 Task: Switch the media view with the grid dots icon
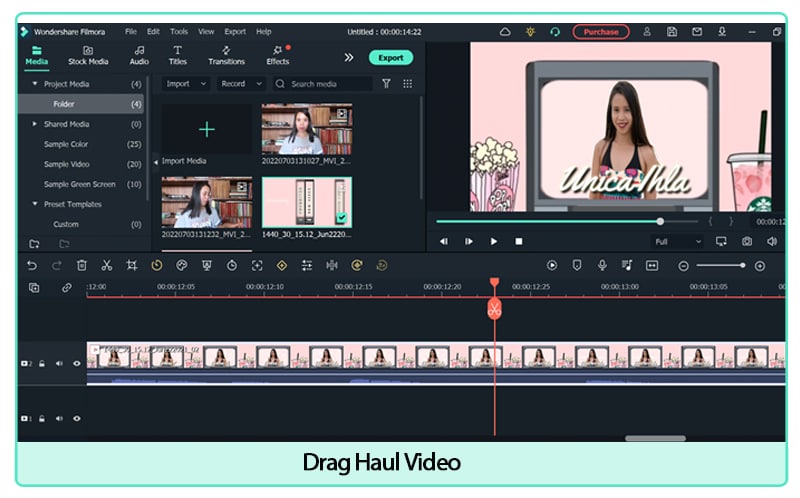[x=407, y=84]
